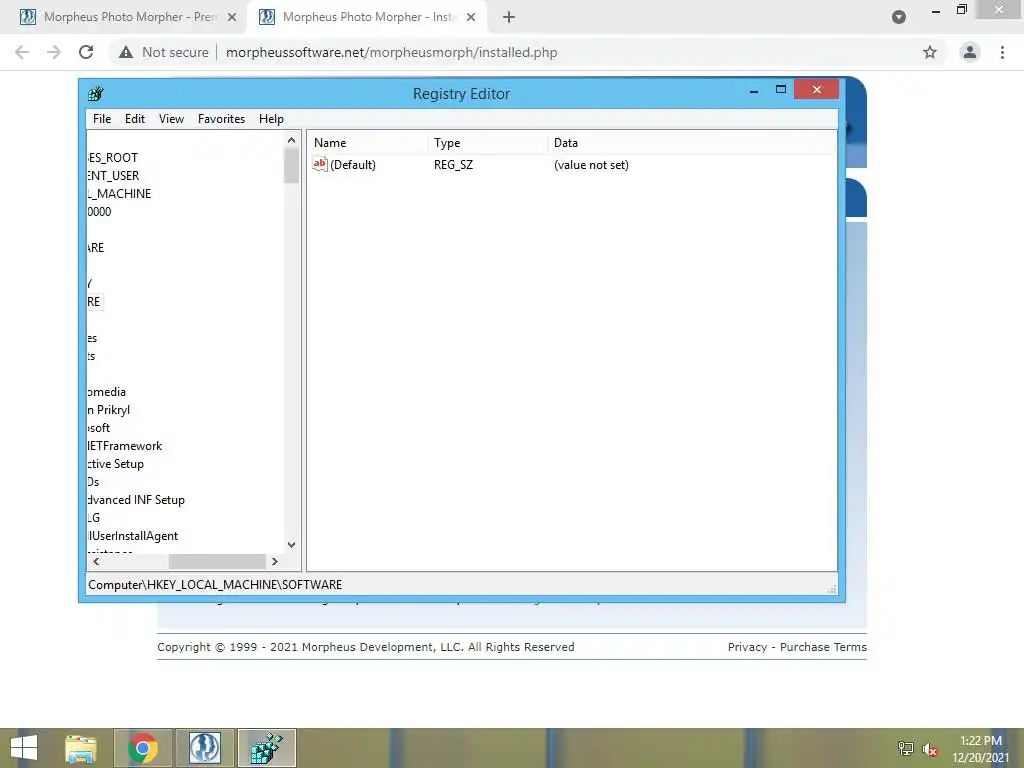Click the tree scroll down arrow

(291, 545)
